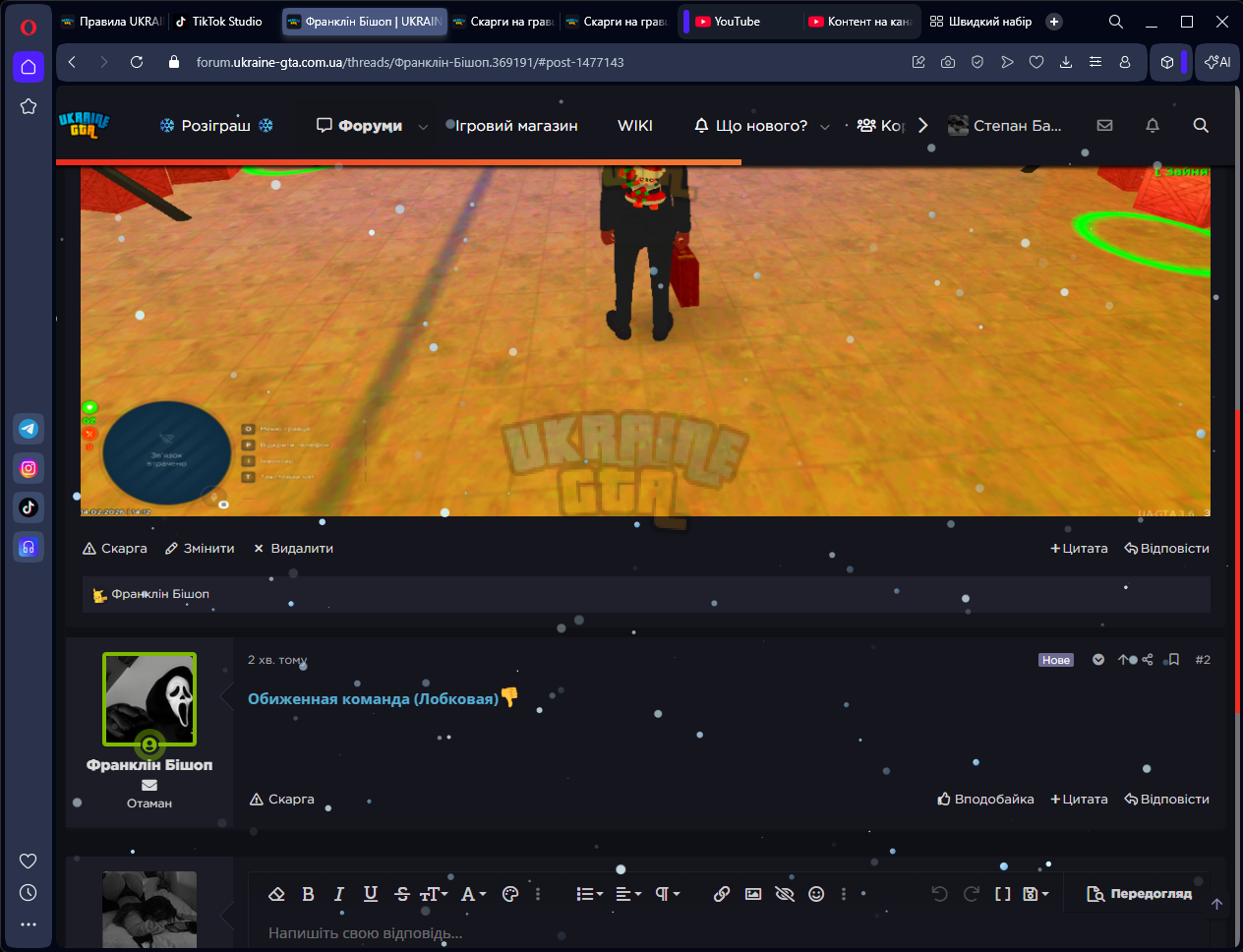The image size is (1243, 952).
Task: Add page to bookmarks with heart icon
Action: pos(1036,62)
